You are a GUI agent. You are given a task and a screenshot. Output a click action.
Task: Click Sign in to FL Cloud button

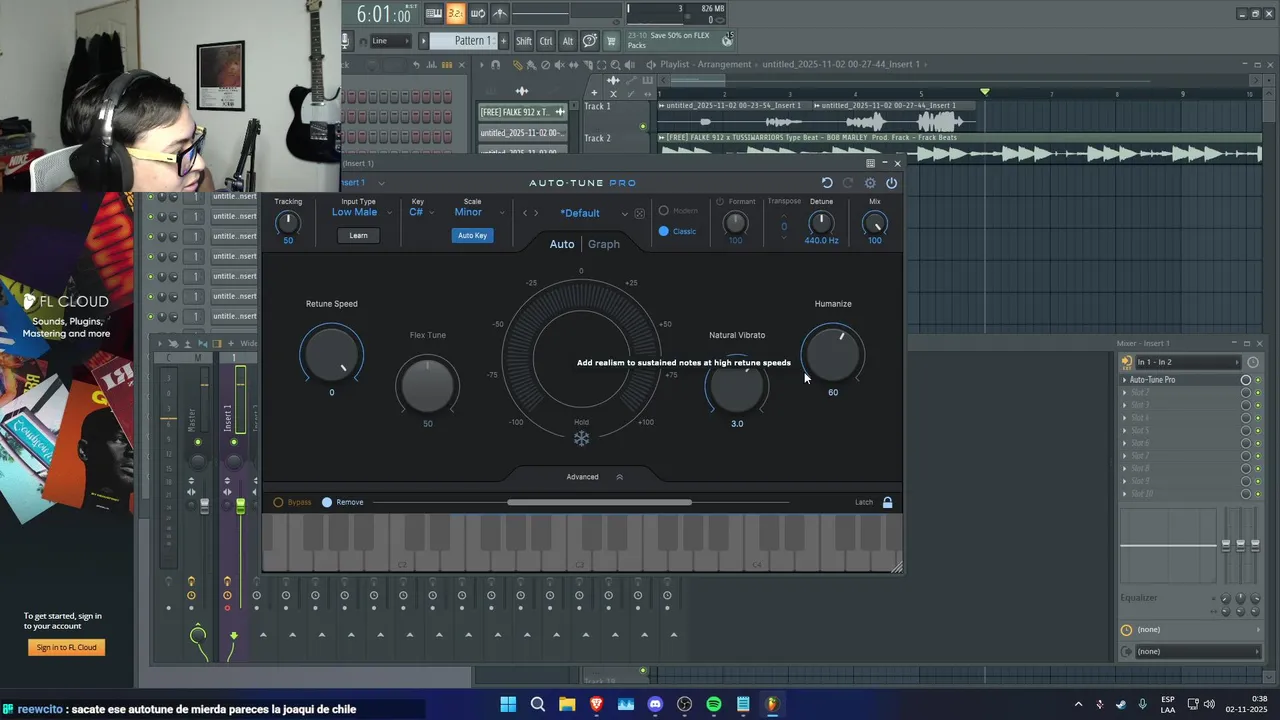point(67,647)
